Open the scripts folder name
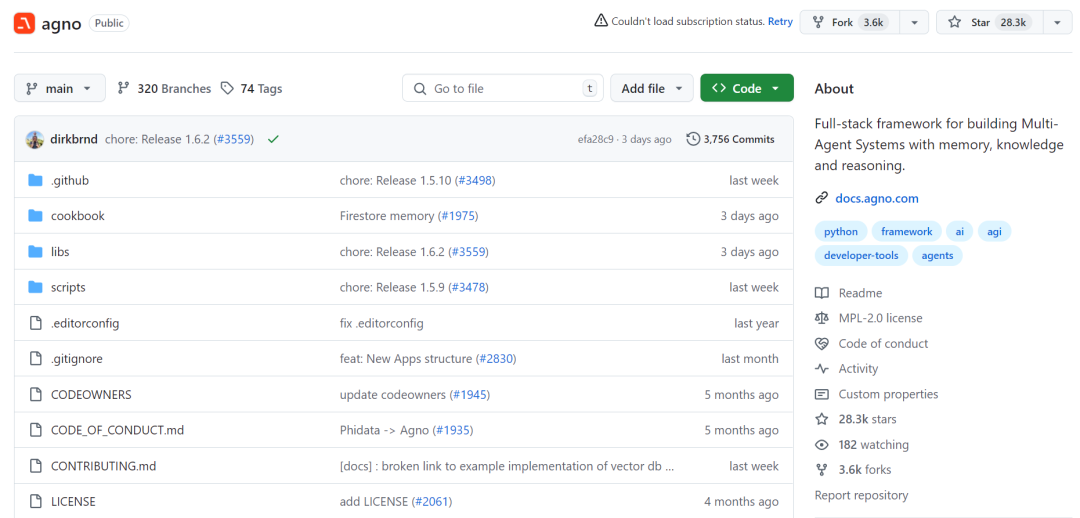1080x518 pixels. coord(68,287)
